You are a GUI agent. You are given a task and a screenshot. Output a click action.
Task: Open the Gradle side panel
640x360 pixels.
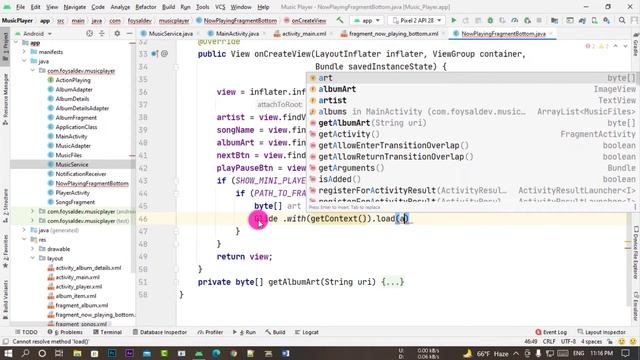tap(636, 46)
